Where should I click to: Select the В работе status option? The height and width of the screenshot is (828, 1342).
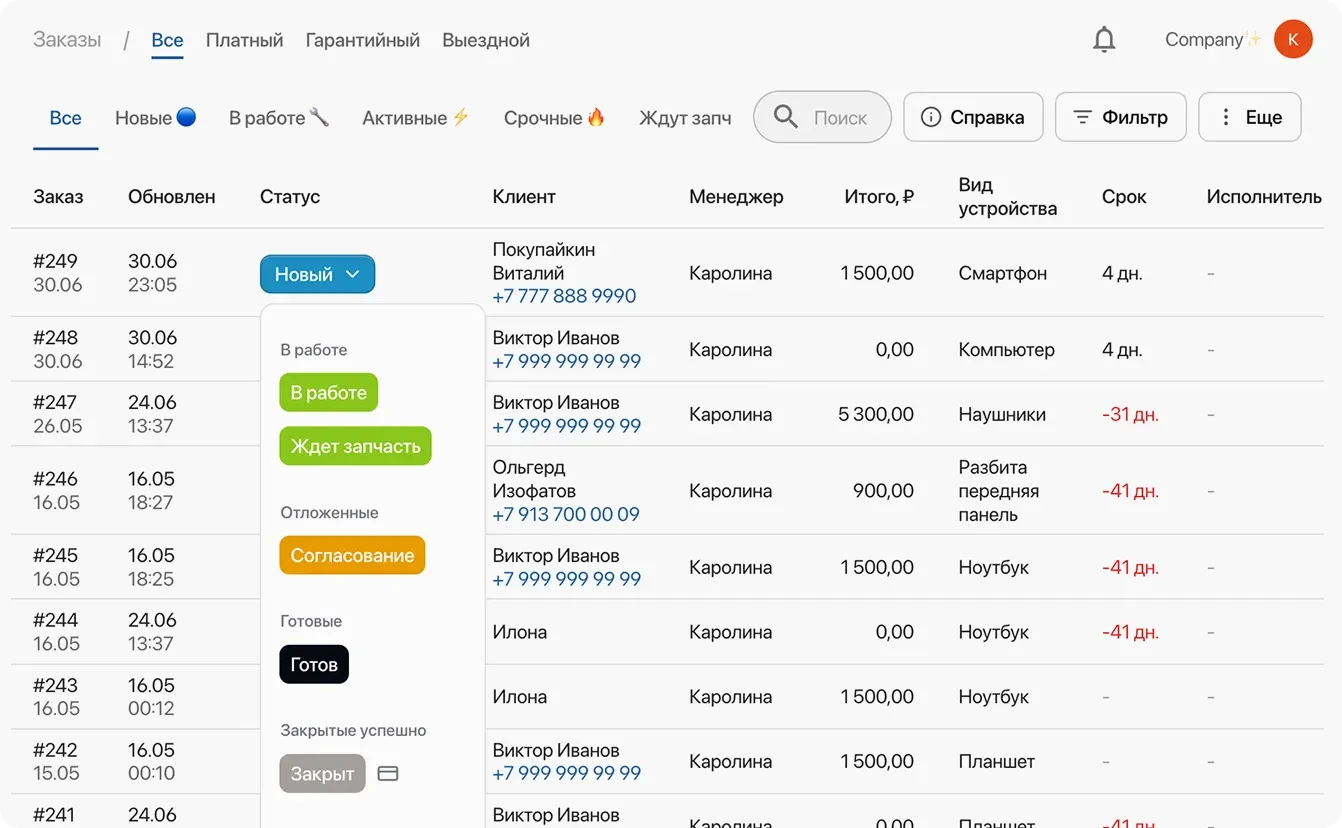click(328, 393)
